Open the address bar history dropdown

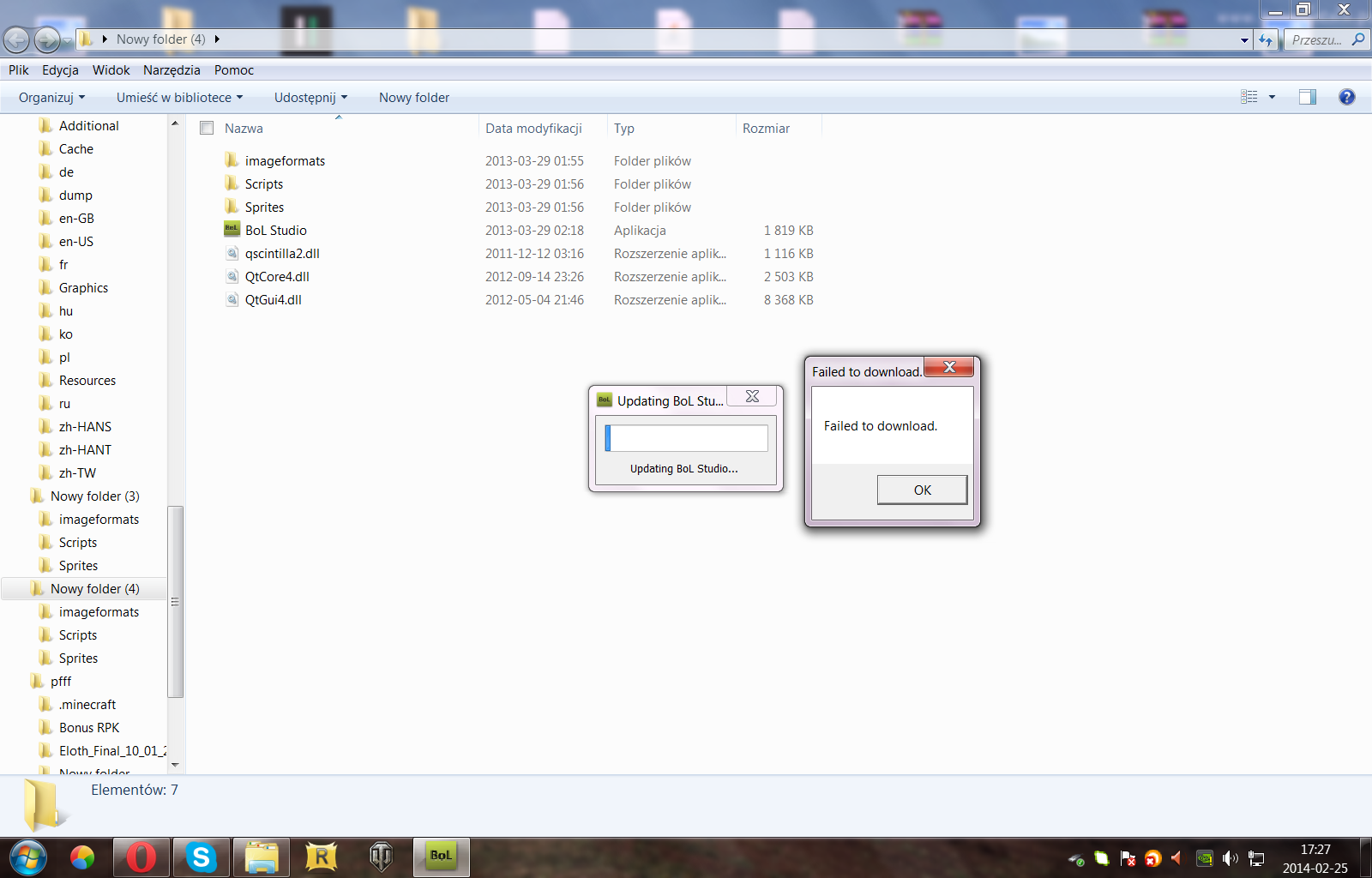[1244, 39]
